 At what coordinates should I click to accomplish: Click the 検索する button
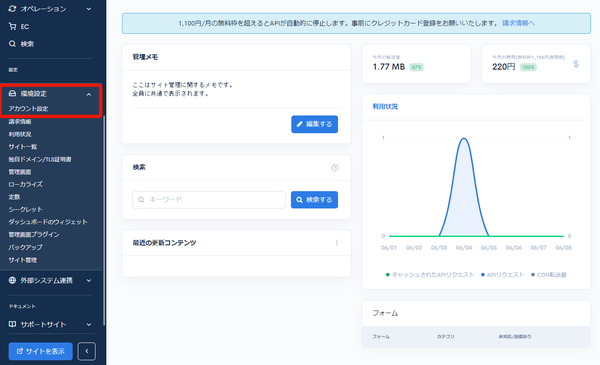point(315,200)
